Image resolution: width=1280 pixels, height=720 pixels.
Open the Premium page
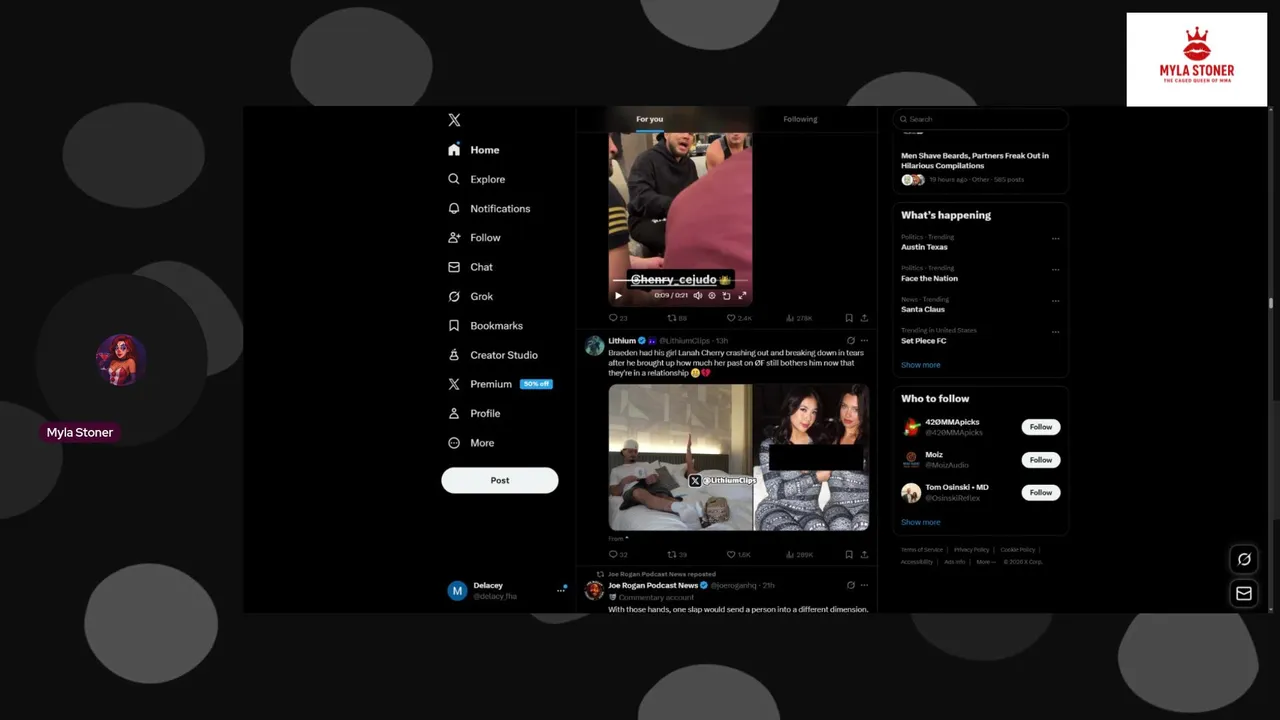pyautogui.click(x=499, y=384)
